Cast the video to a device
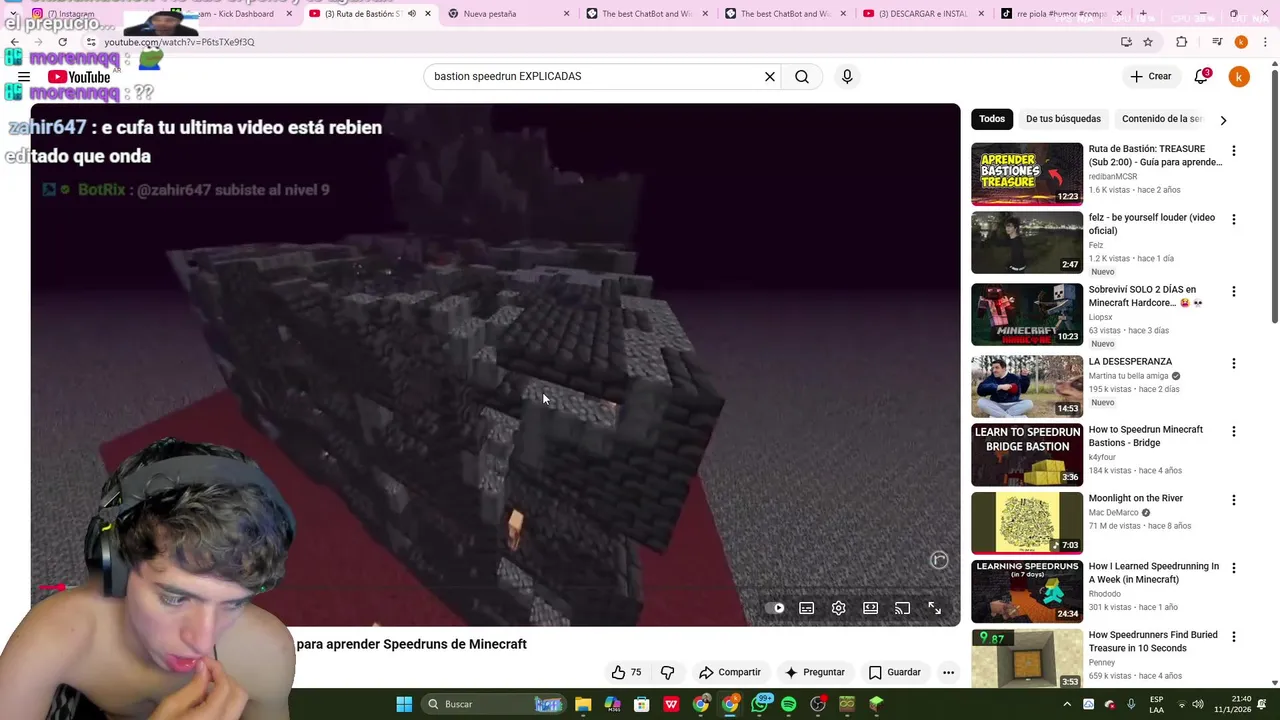 (903, 608)
